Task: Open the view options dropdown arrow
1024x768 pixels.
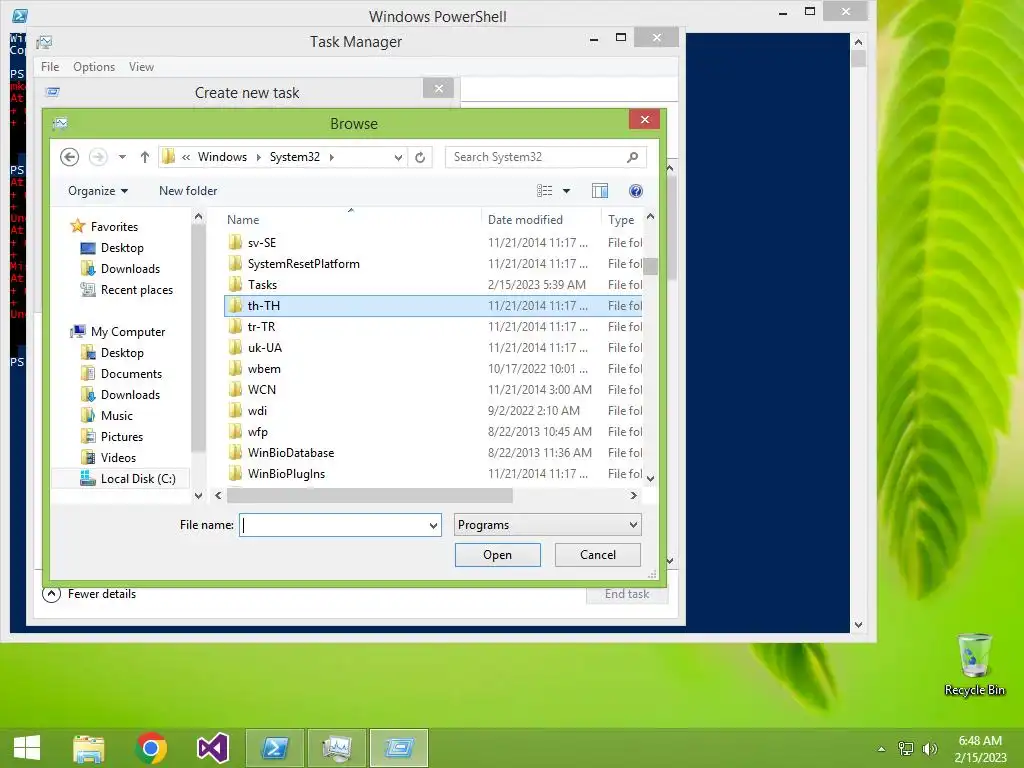Action: tap(566, 191)
